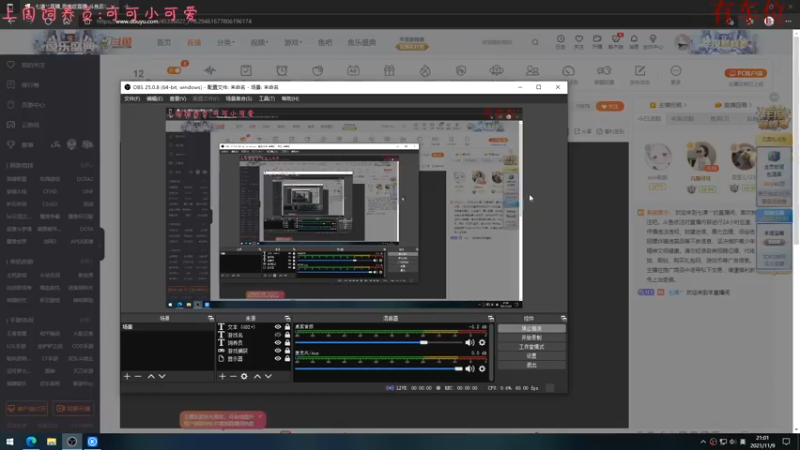
Task: Open Microsoft Edge from taskbar
Action: pos(31,442)
